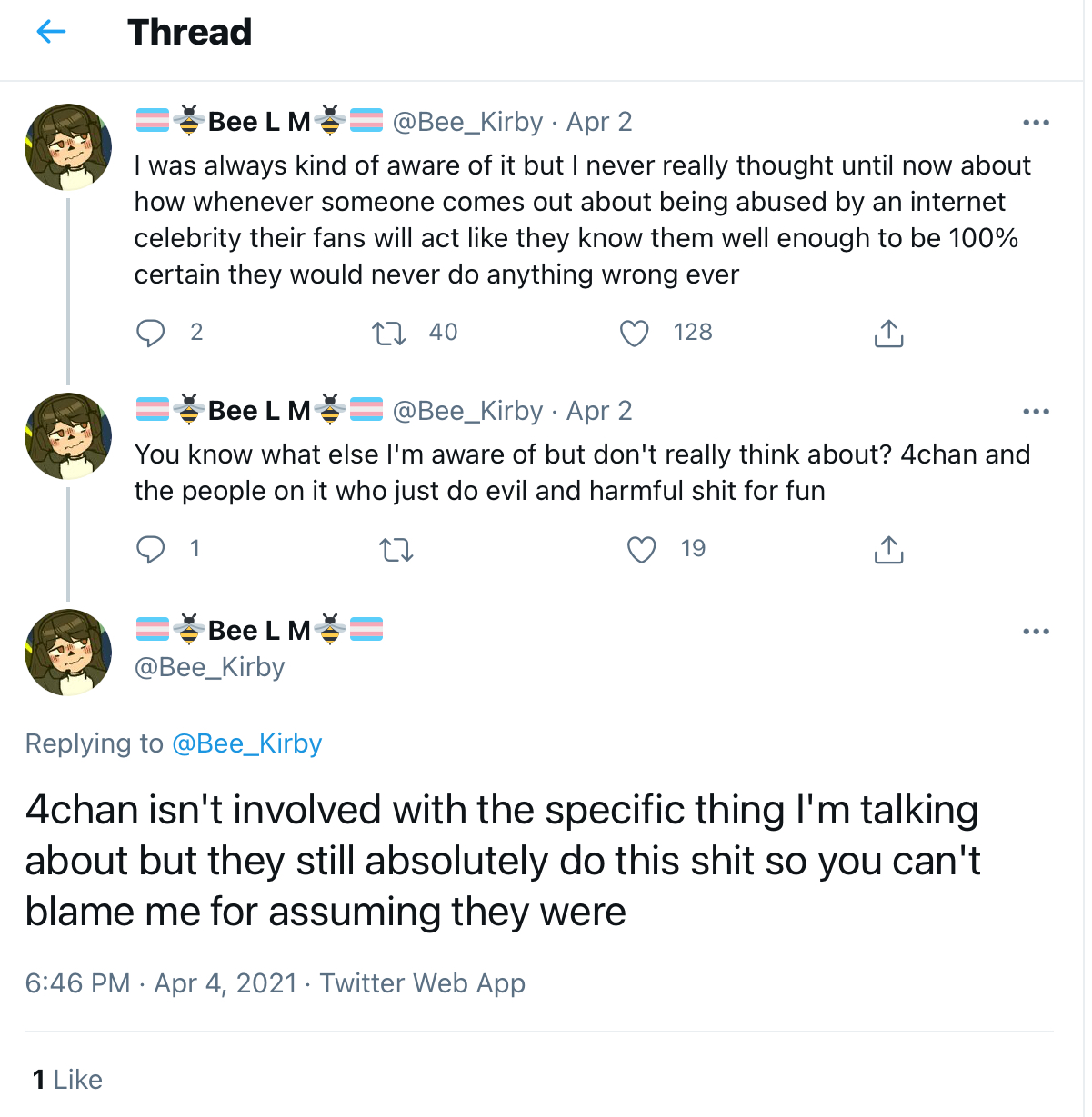This screenshot has height=1117, width=1092.
Task: Open first tweet's Apr 2 timestamp
Action: click(599, 122)
